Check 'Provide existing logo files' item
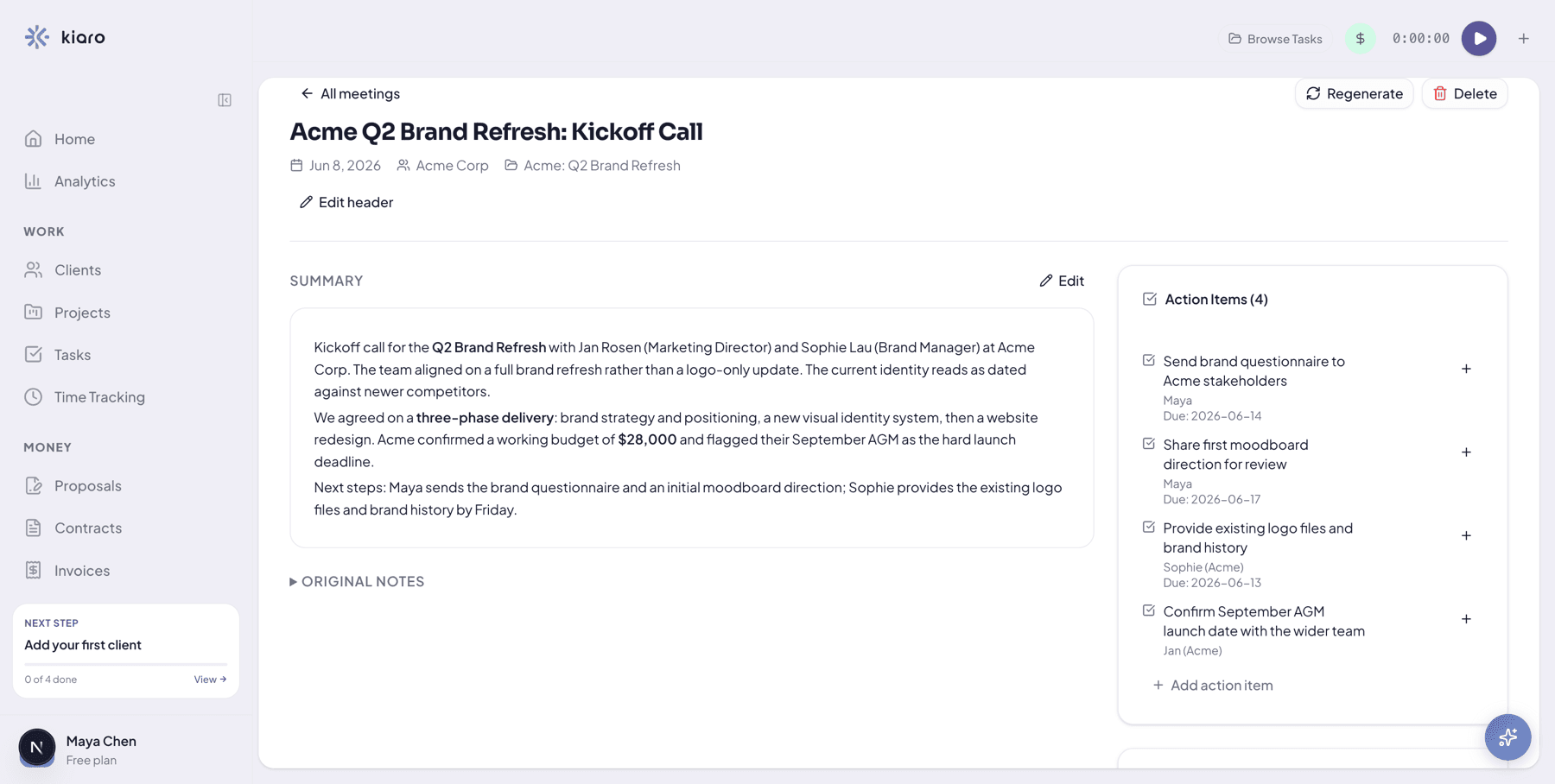Image resolution: width=1555 pixels, height=784 pixels. click(1149, 528)
